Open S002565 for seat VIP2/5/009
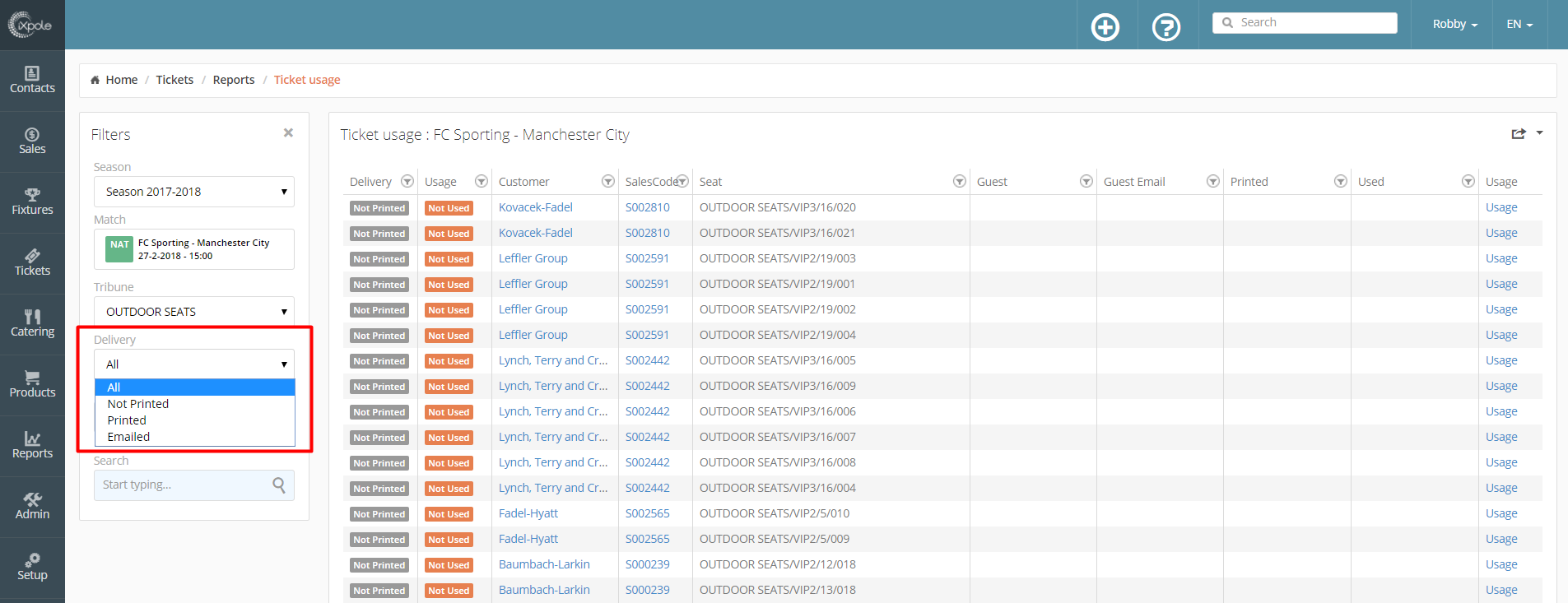This screenshot has height=603, width=1568. 648,539
